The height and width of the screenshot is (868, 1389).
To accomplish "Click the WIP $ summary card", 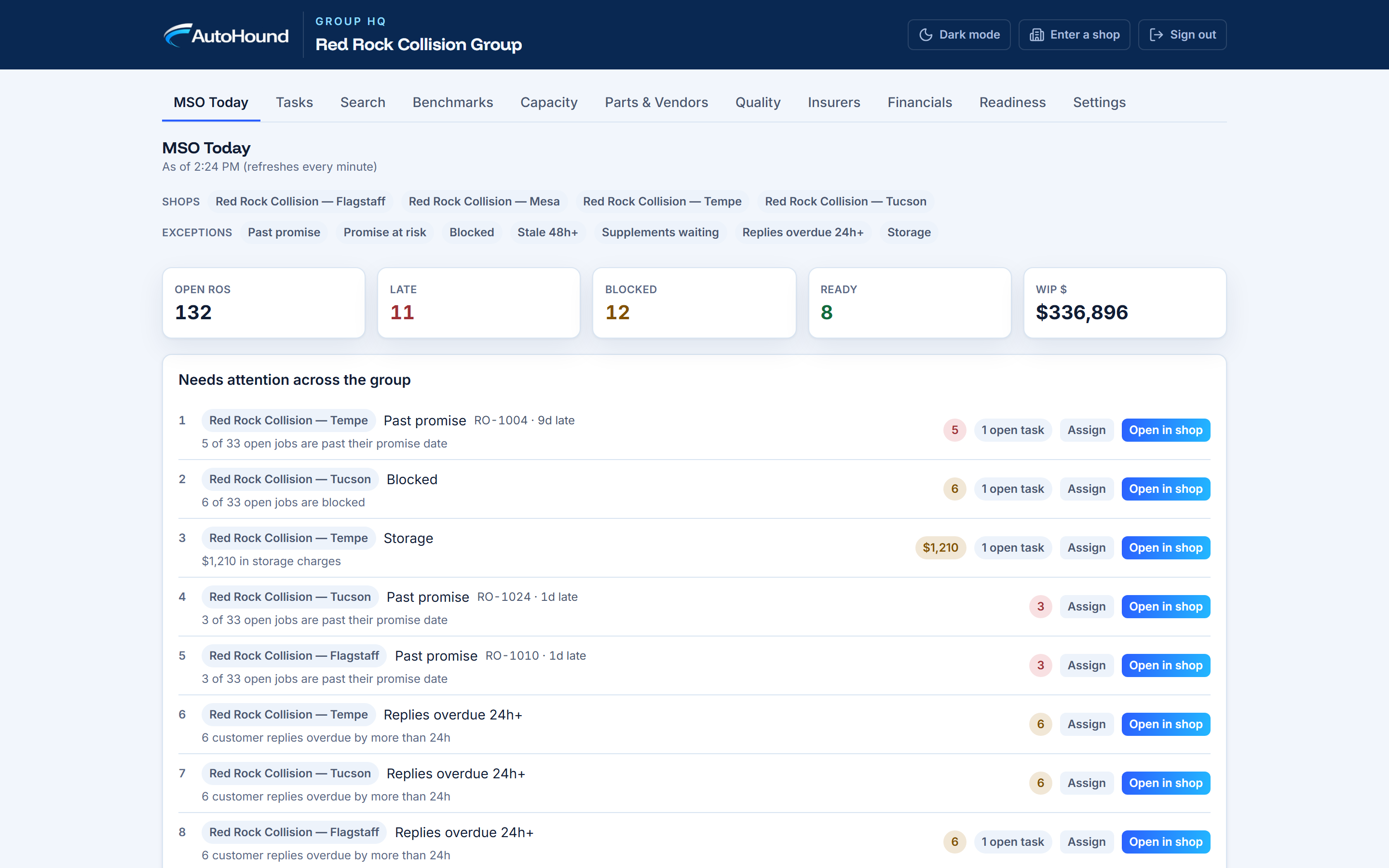I will coord(1124,303).
